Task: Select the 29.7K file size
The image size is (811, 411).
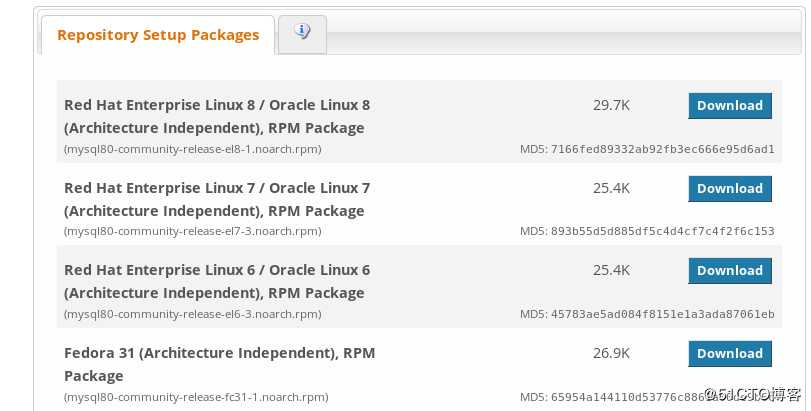Action: 611,105
